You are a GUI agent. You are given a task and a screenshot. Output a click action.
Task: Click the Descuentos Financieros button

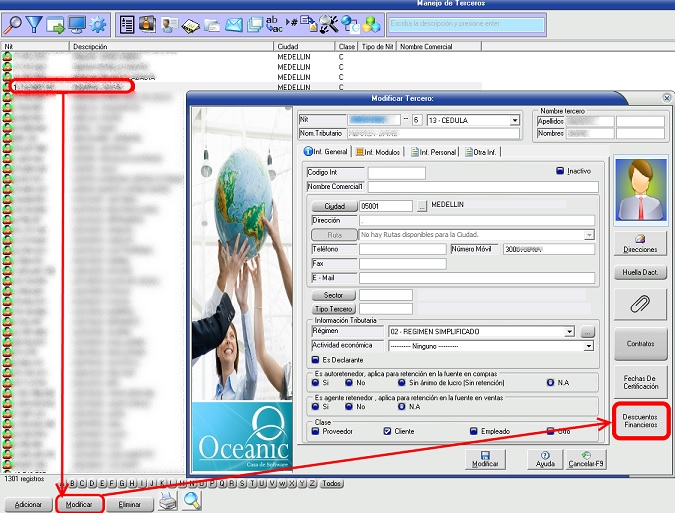click(640, 420)
